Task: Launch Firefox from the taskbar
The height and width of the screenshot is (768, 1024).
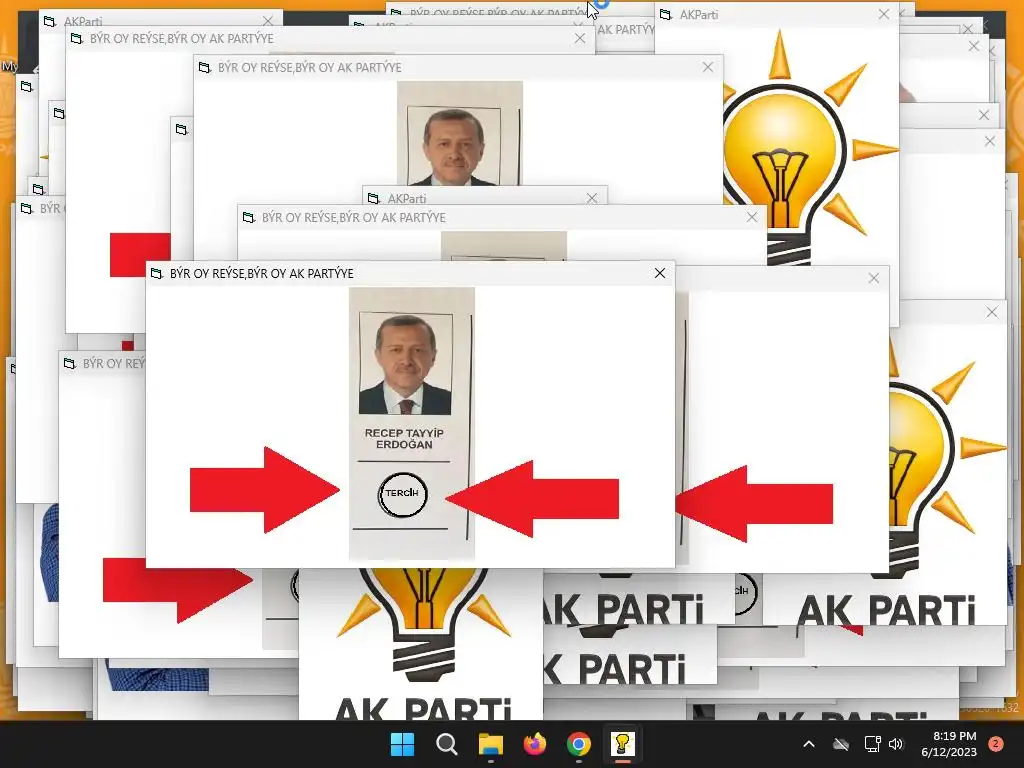Action: [x=535, y=744]
